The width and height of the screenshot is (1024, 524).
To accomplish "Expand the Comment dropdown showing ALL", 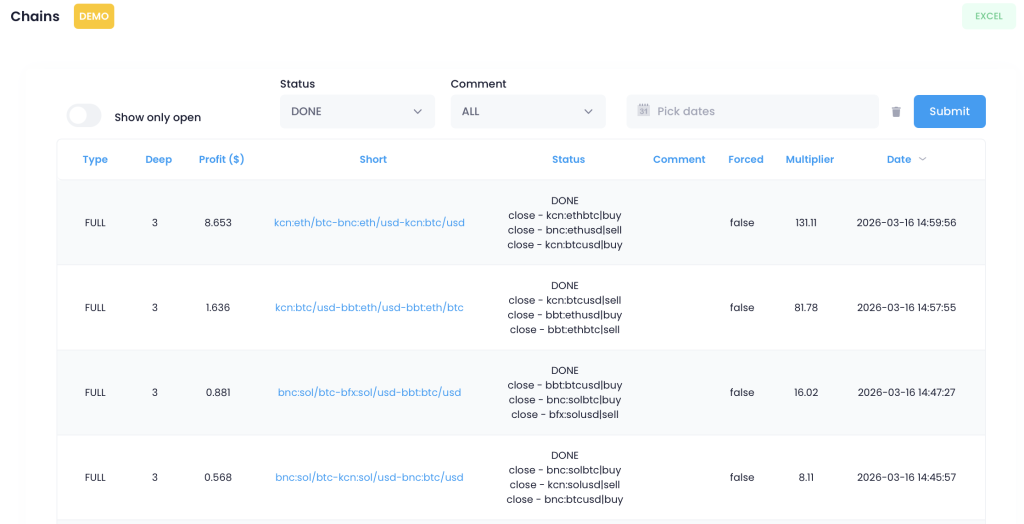I will (x=528, y=111).
